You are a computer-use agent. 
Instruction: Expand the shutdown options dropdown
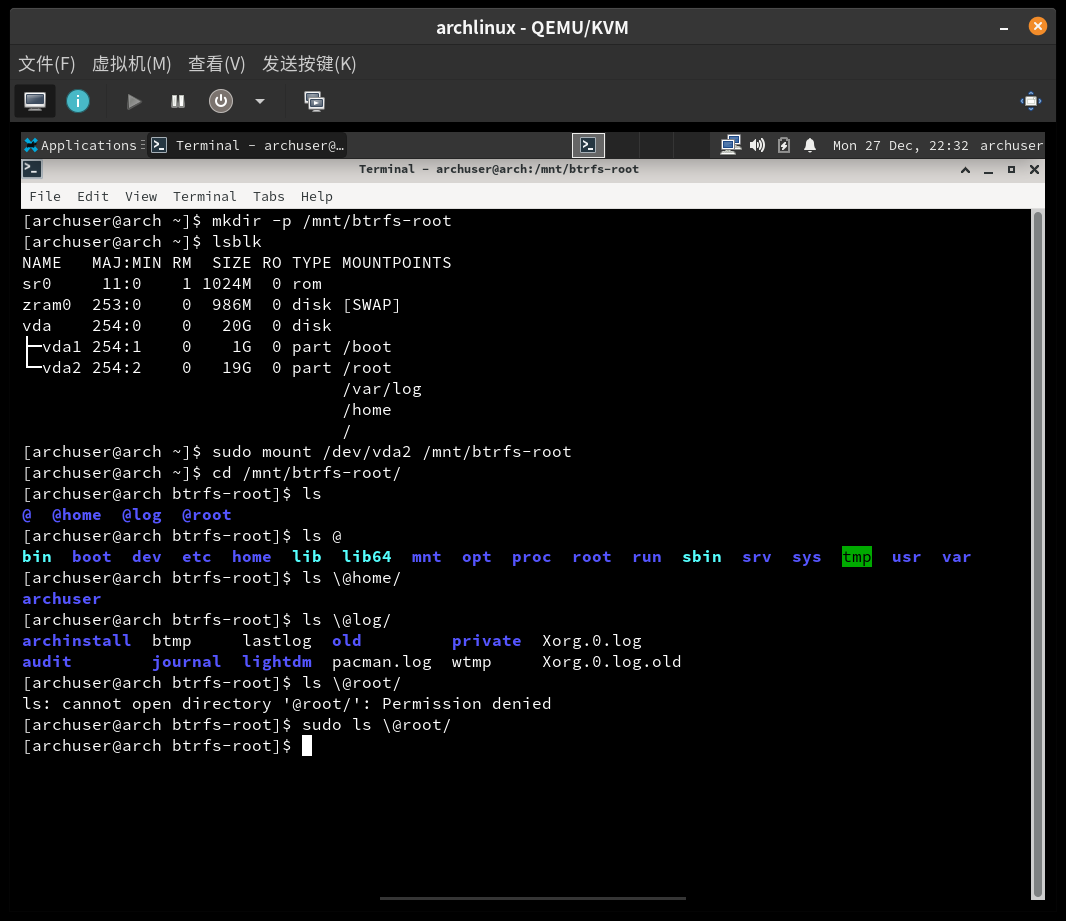[260, 101]
